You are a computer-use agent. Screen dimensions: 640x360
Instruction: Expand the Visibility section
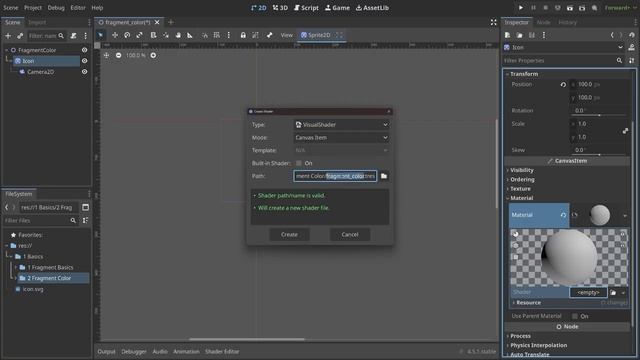[521, 170]
